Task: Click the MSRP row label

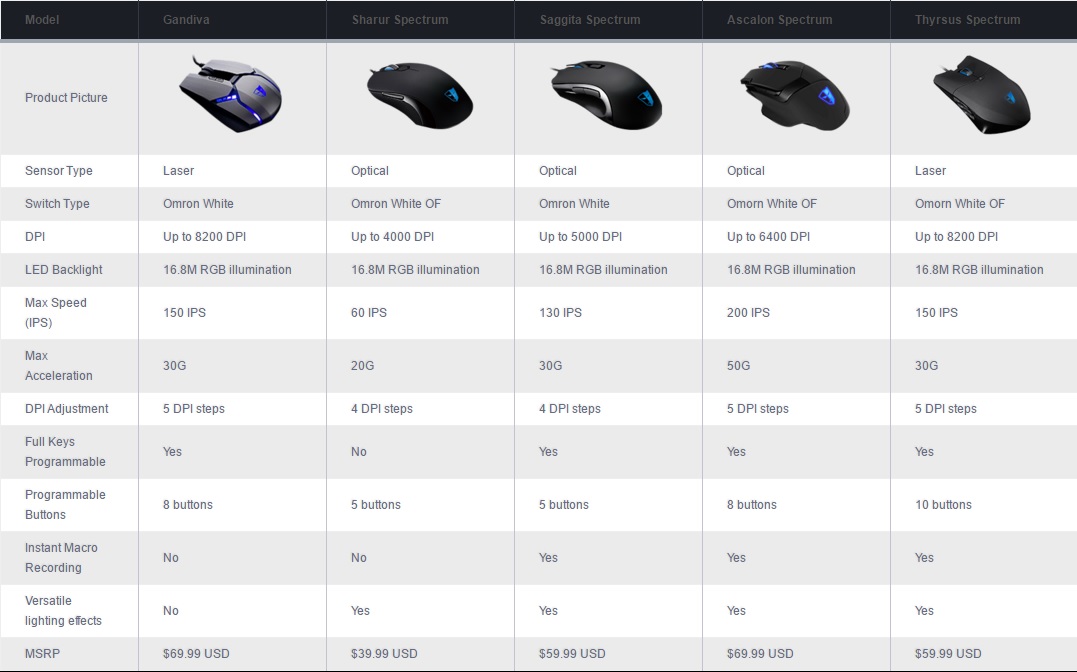Action: [x=43, y=654]
